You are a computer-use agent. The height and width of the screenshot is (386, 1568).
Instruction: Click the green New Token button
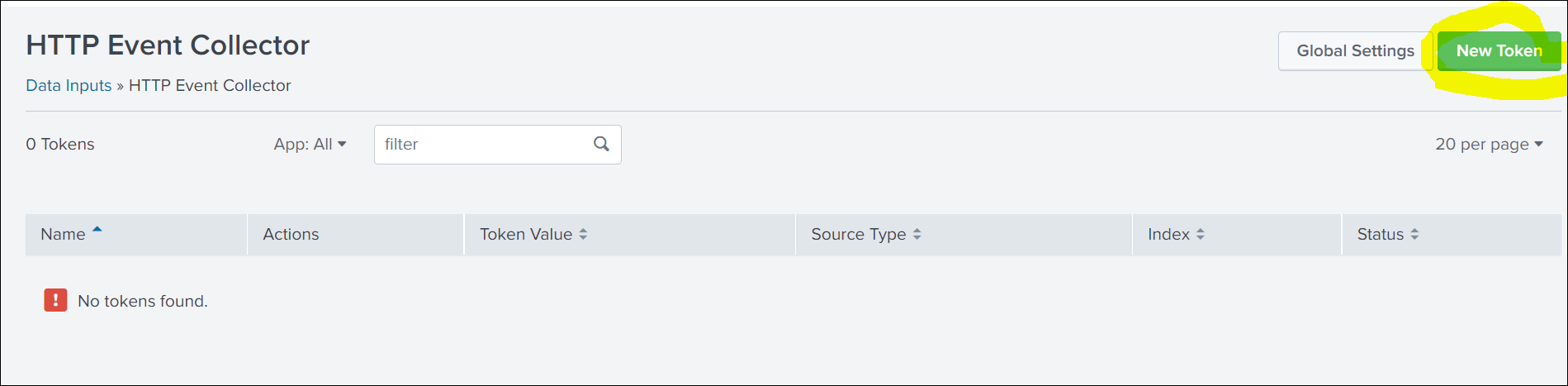[x=1498, y=51]
